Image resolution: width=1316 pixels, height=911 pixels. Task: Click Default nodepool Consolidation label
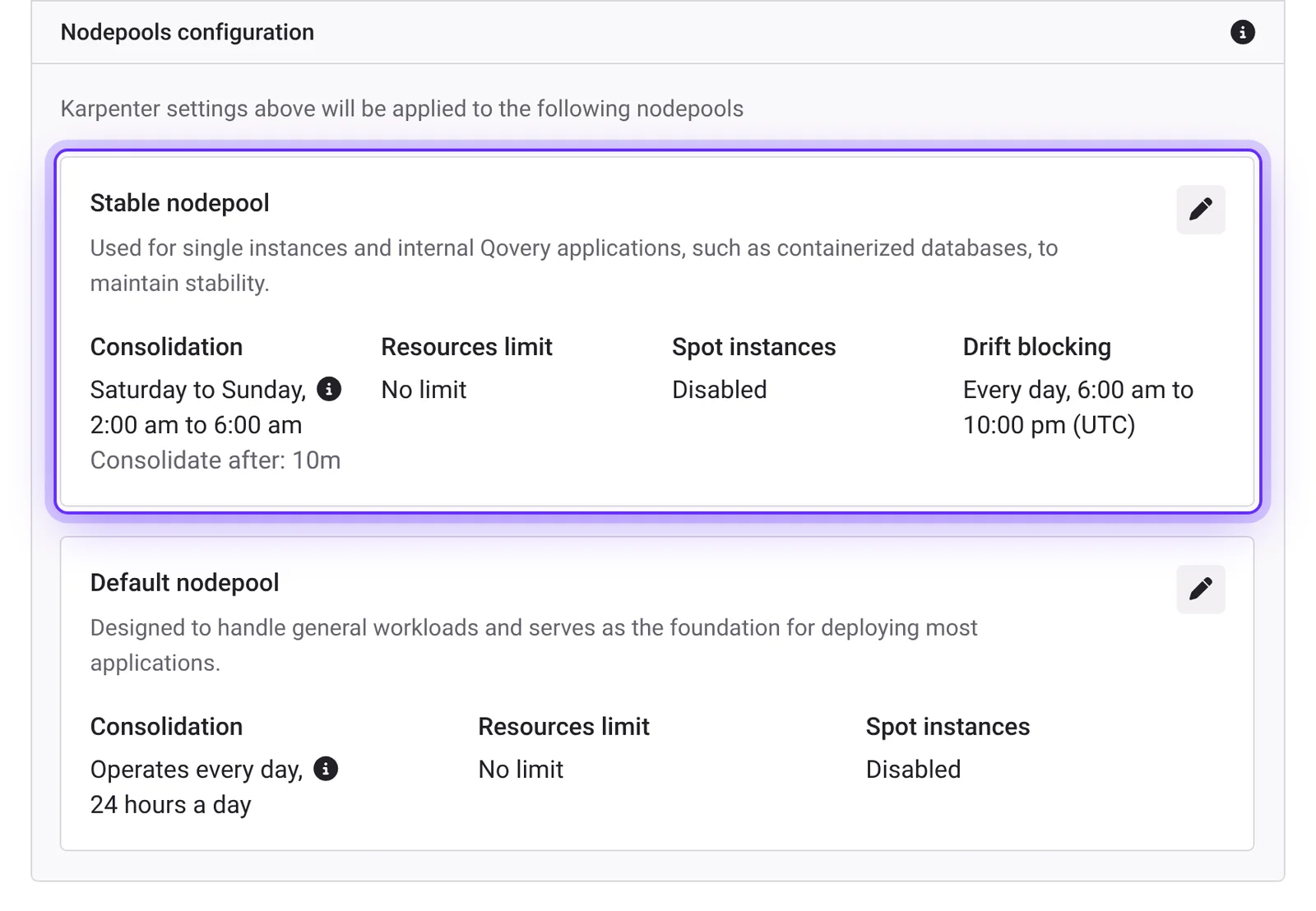tap(166, 727)
